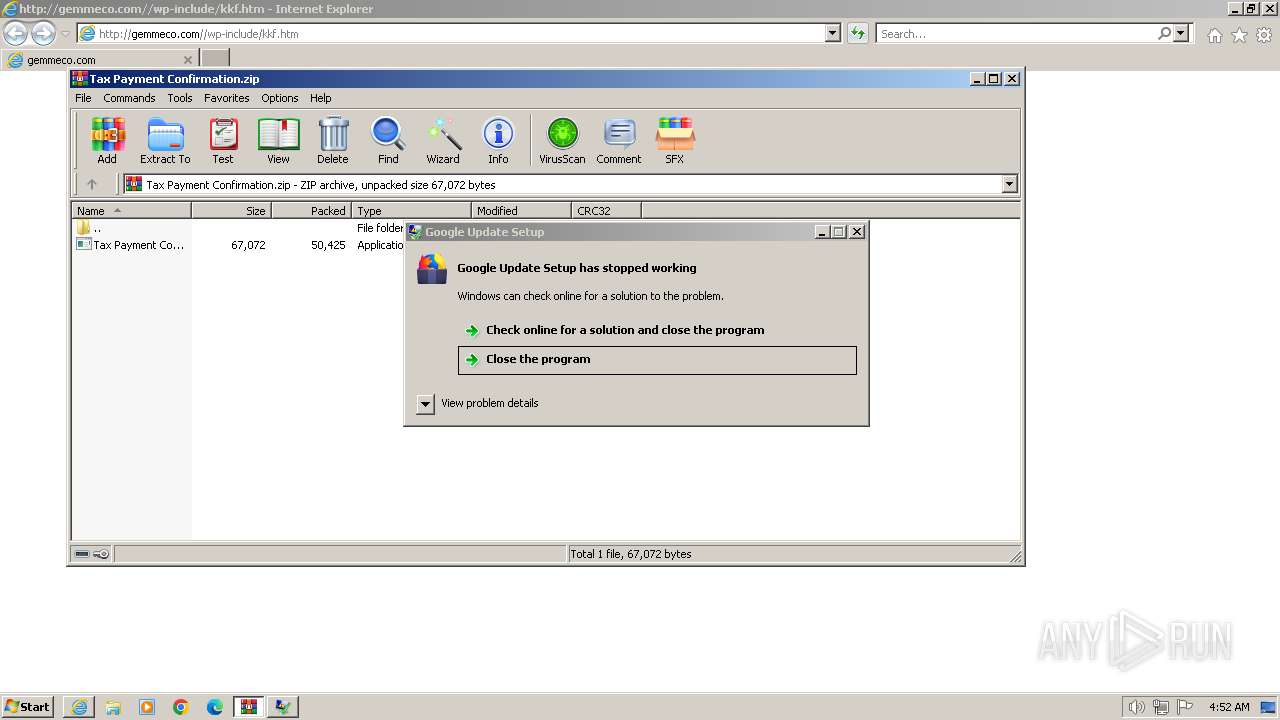This screenshot has height=720, width=1280.
Task: Sort by the Packed column header
Action: coord(311,211)
